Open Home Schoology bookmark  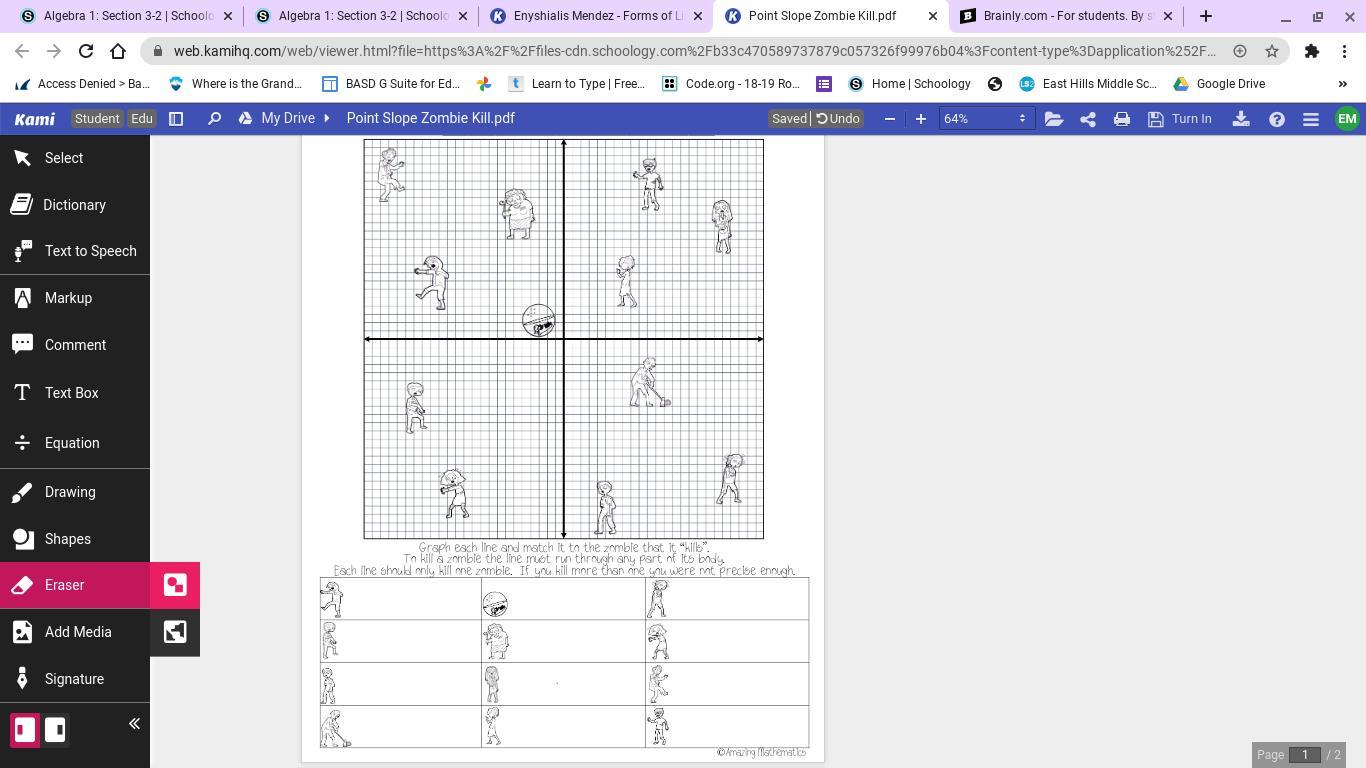click(x=909, y=84)
